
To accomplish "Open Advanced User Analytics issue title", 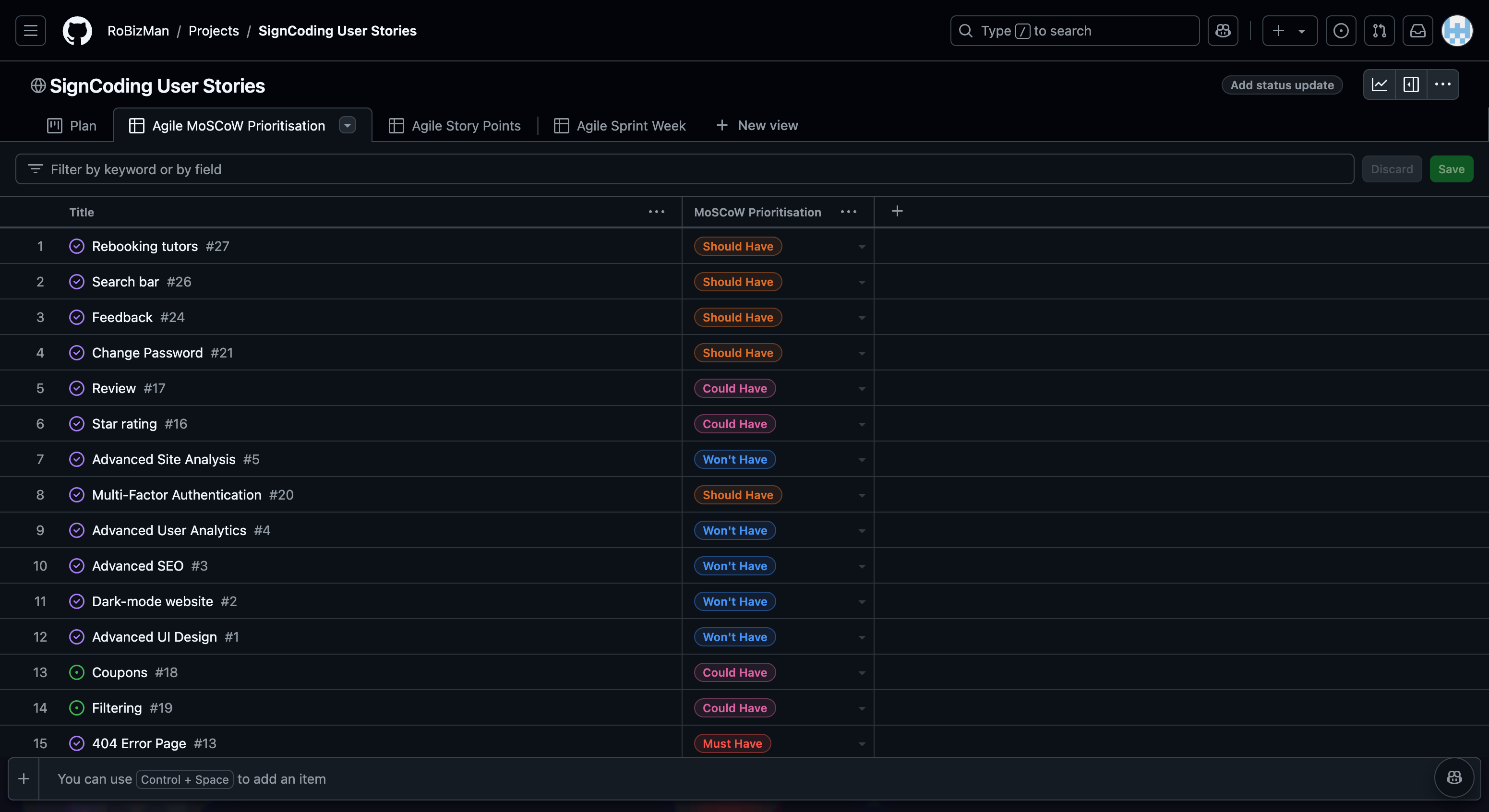I will pos(169,530).
